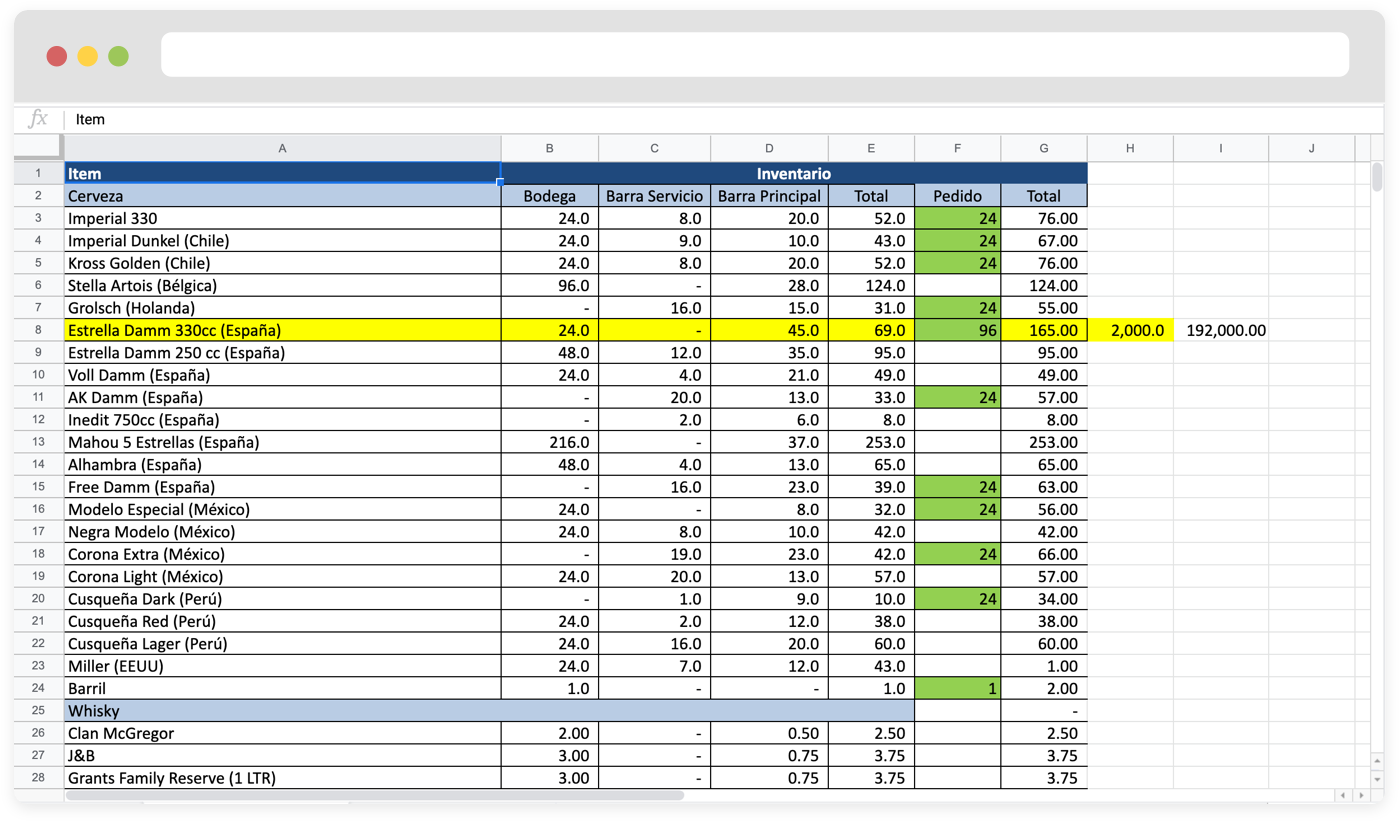Click the "Inventario" merged header cell
Screen dimensions: 1400x822
[x=793, y=173]
